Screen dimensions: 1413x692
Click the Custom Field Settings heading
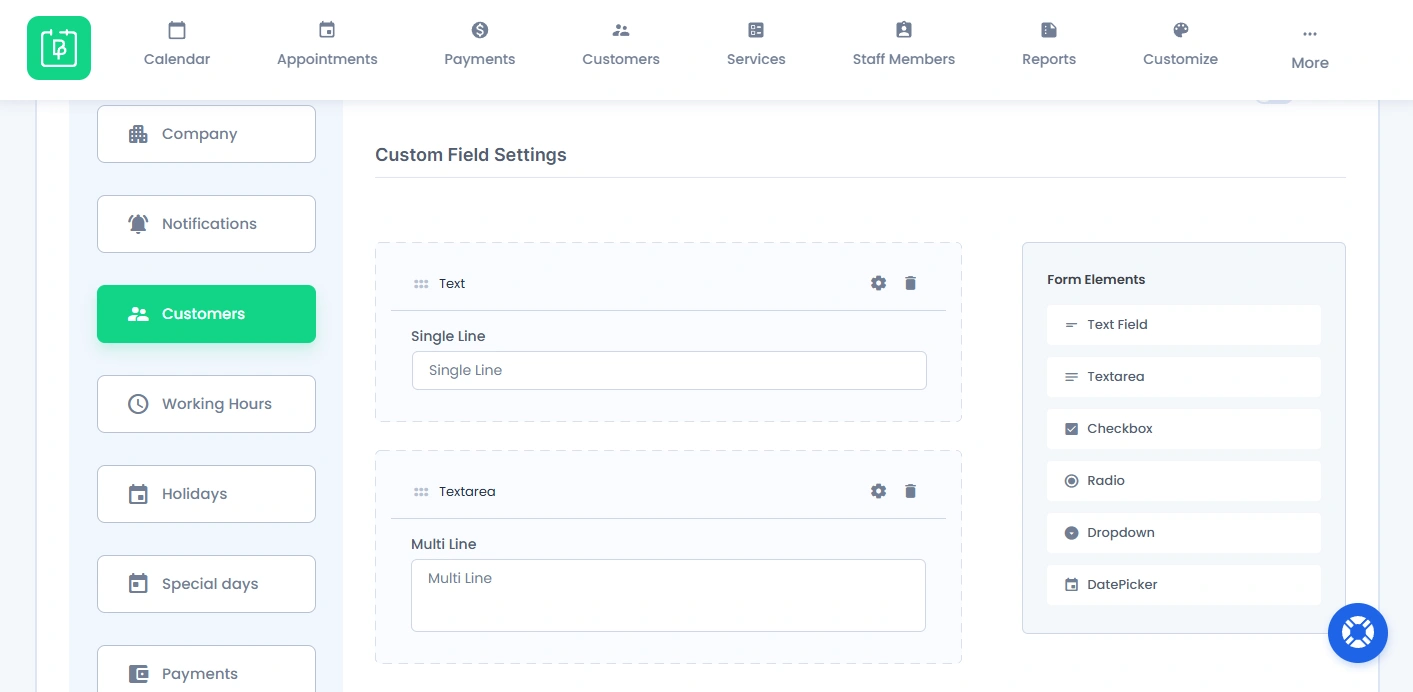pos(471,155)
